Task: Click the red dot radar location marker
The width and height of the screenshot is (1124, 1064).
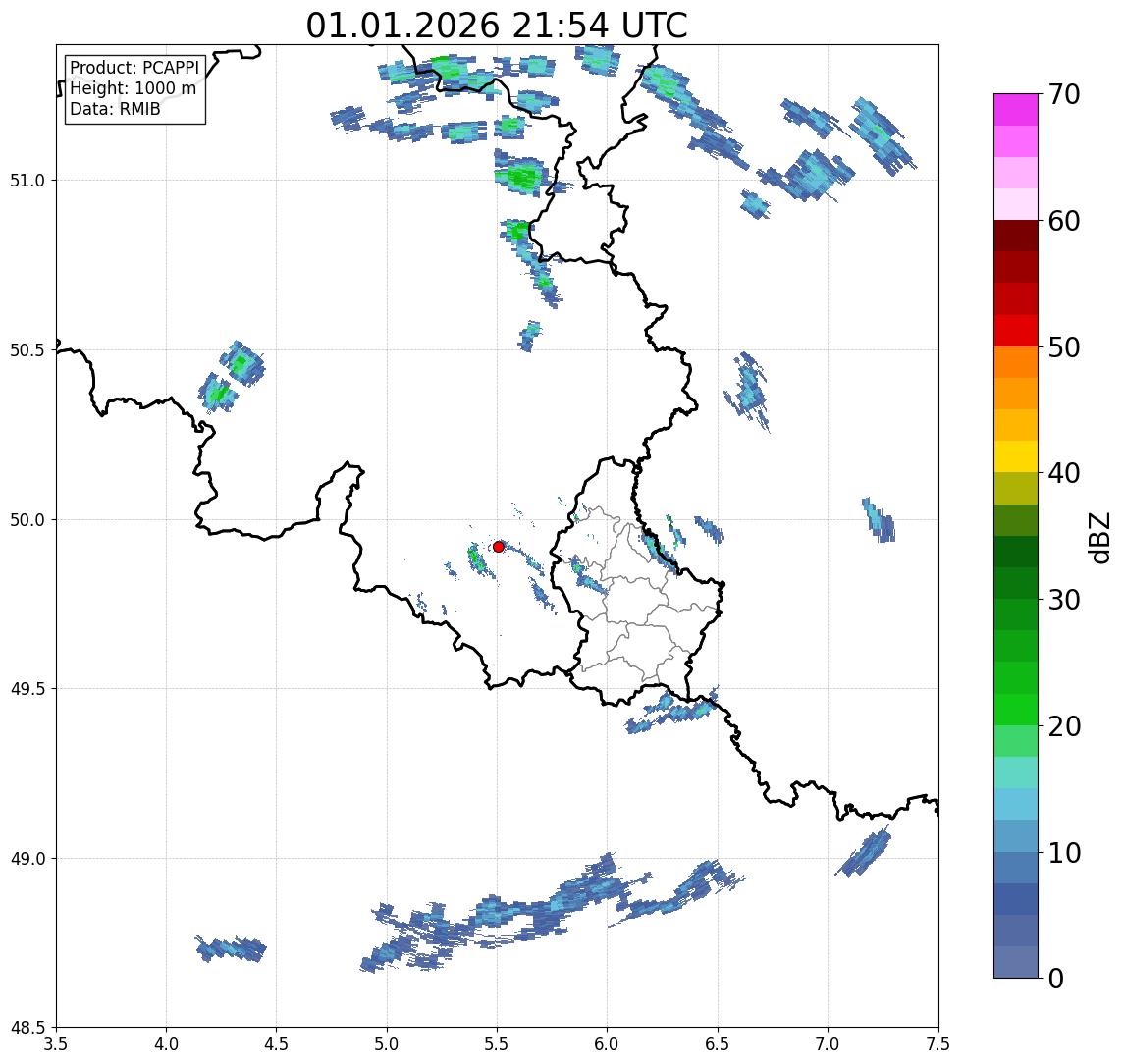Action: [499, 547]
